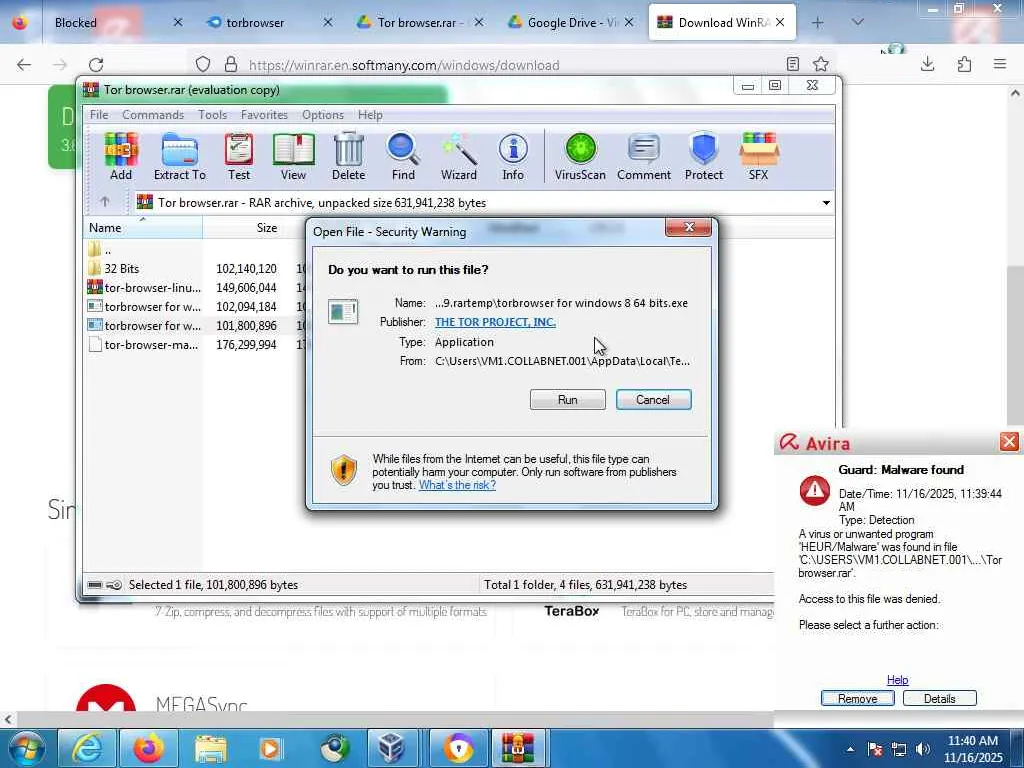Click the Find magnifier icon
The height and width of the screenshot is (768, 1024).
click(x=403, y=157)
